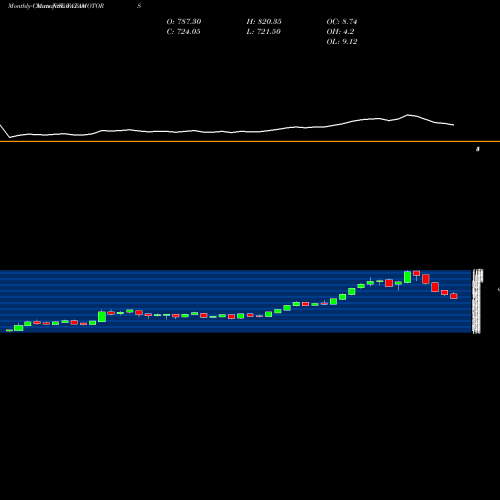Click the open price value O: 787.30
The height and width of the screenshot is (500, 500).
184,22
